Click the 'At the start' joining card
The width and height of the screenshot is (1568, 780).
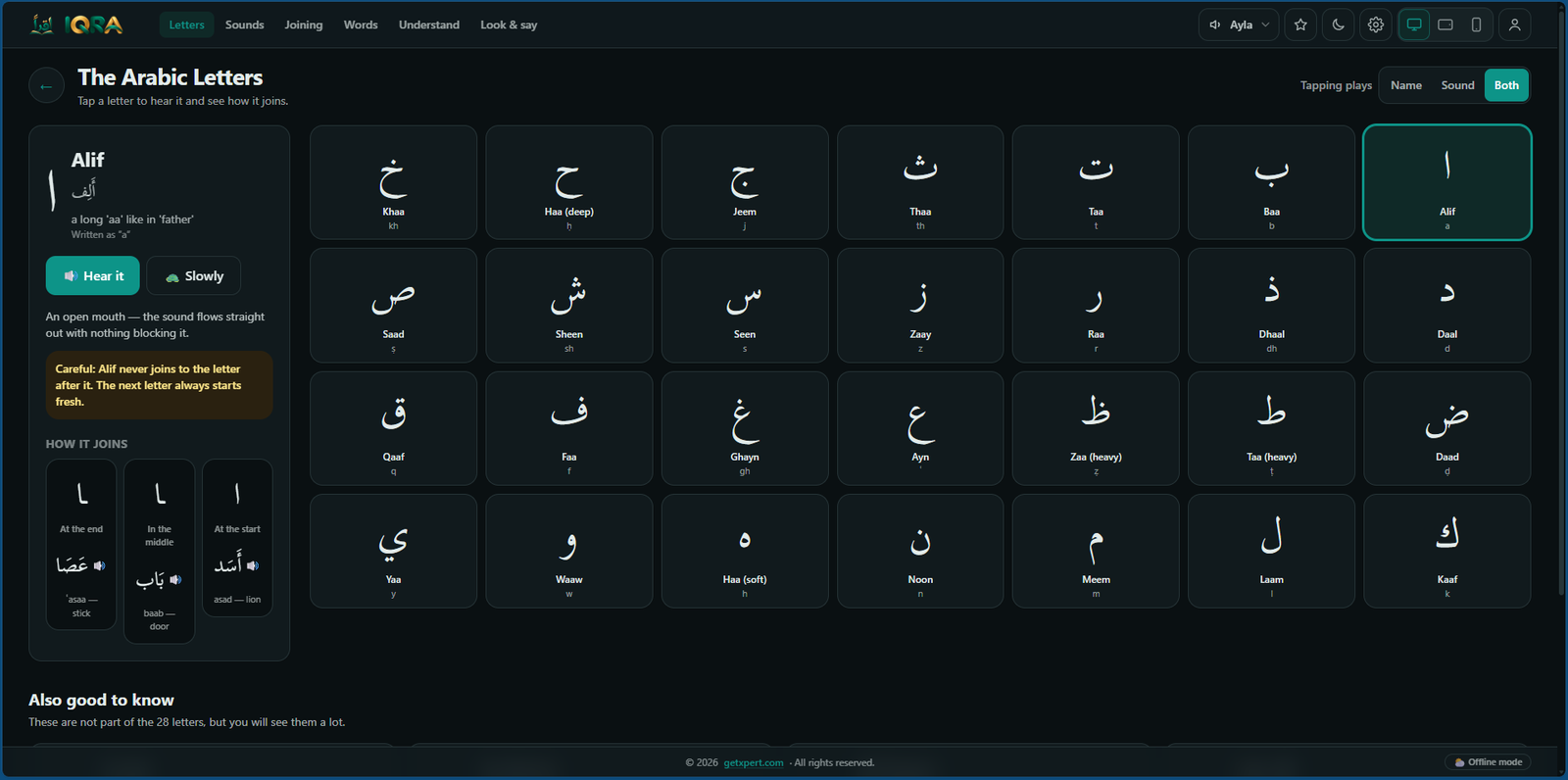pos(237,538)
